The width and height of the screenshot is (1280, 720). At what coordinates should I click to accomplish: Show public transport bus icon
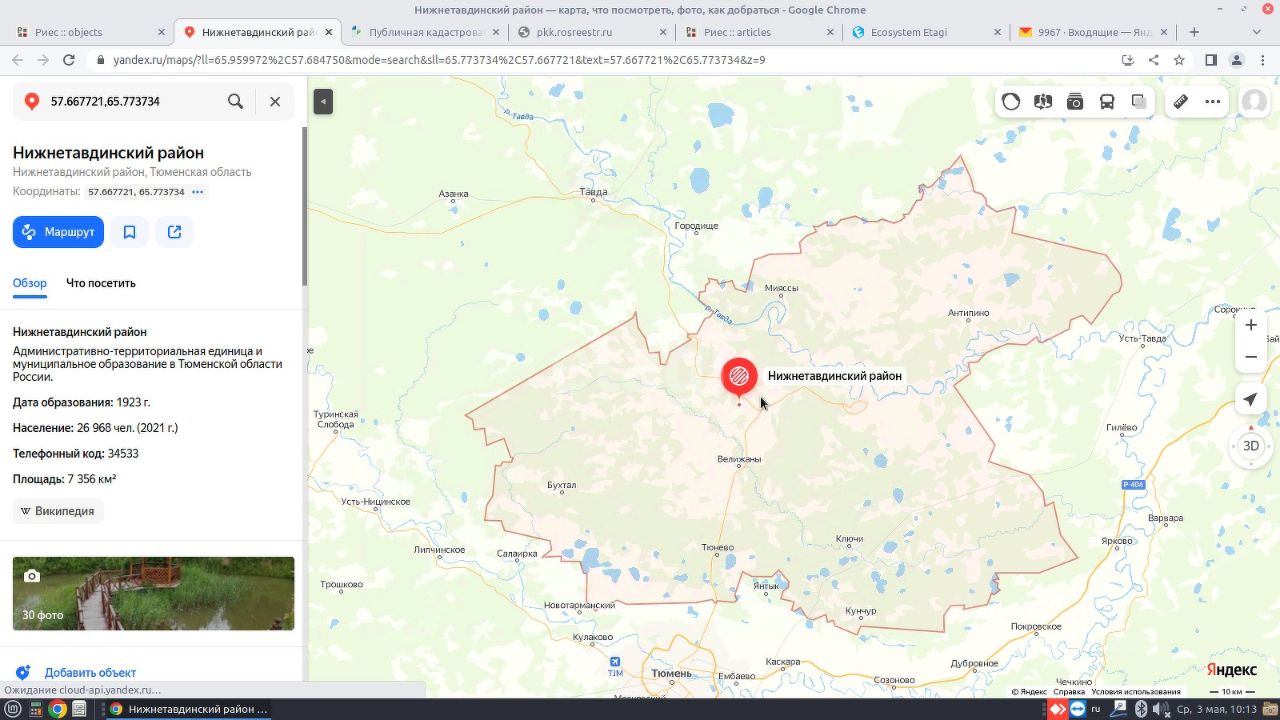pyautogui.click(x=1107, y=101)
